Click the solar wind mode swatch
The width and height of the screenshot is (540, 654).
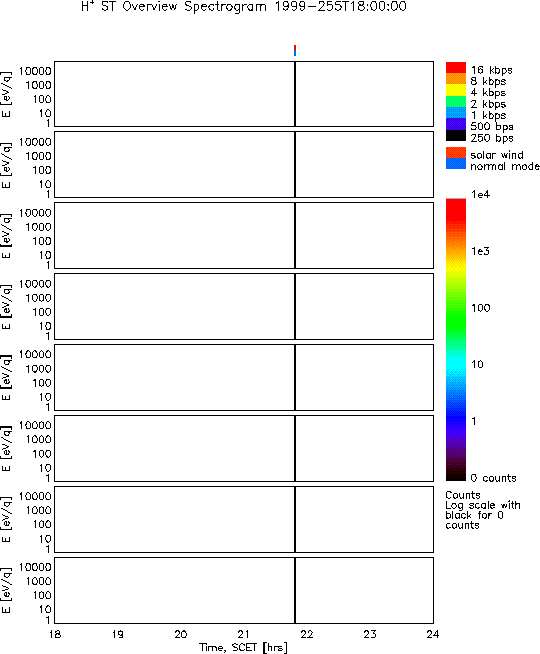point(456,152)
